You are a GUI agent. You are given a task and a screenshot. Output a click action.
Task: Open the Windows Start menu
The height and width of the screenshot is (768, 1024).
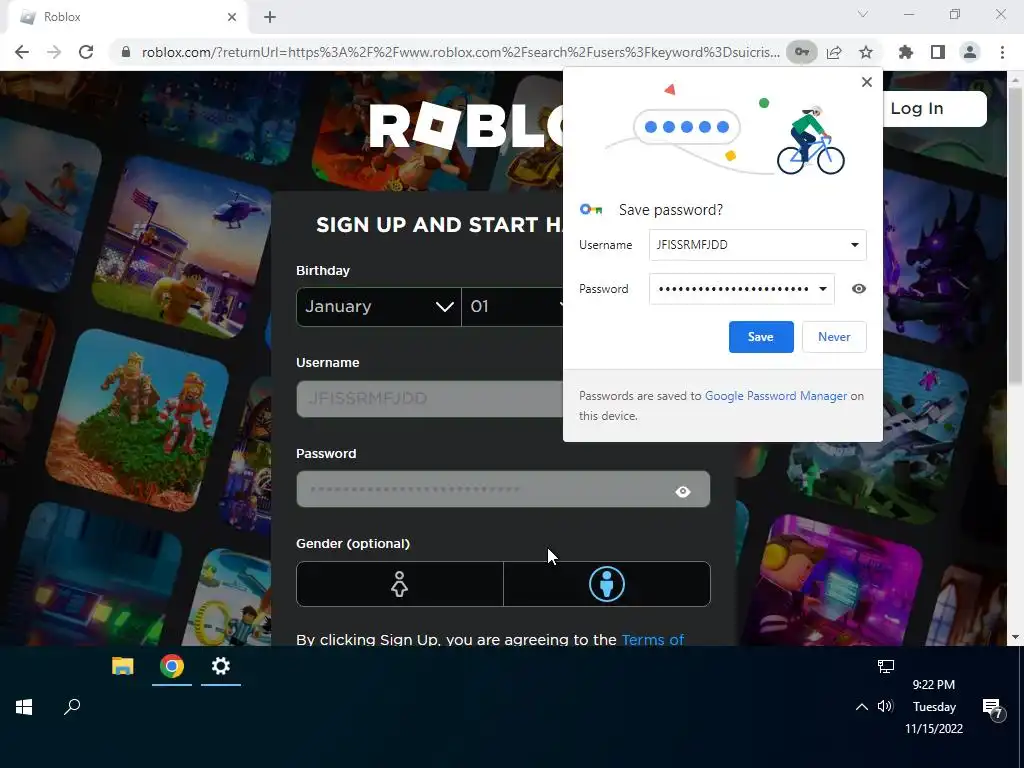pos(24,707)
